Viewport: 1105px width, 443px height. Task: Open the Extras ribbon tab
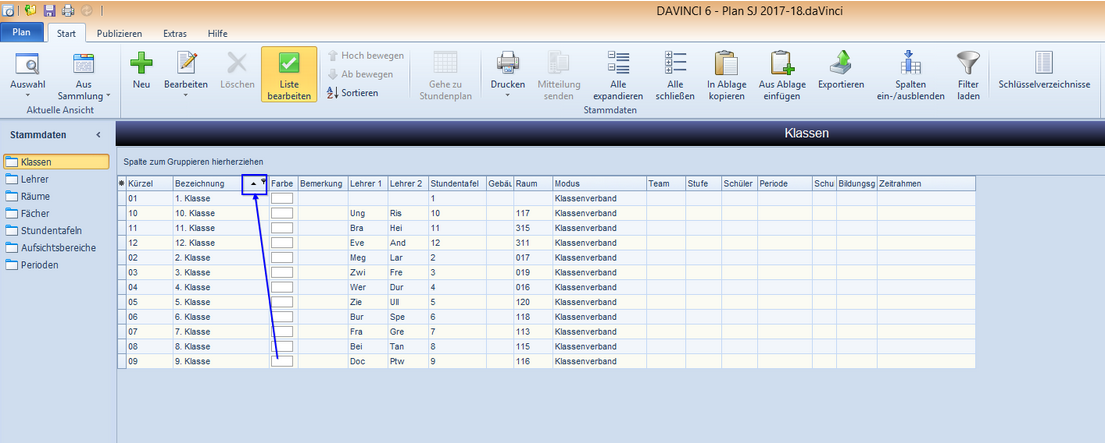click(175, 33)
